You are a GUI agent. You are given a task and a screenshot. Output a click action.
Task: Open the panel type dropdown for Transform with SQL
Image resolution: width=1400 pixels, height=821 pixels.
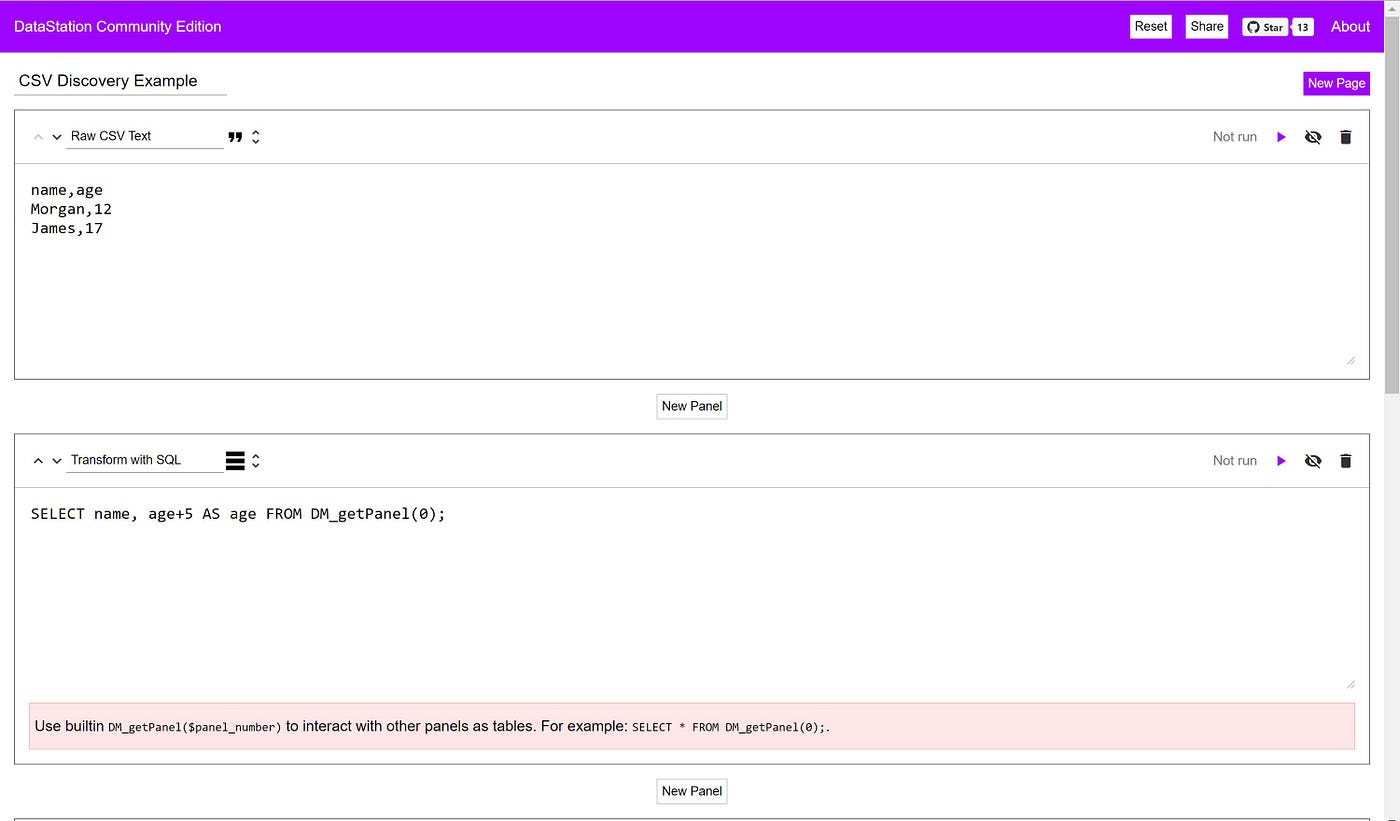256,460
